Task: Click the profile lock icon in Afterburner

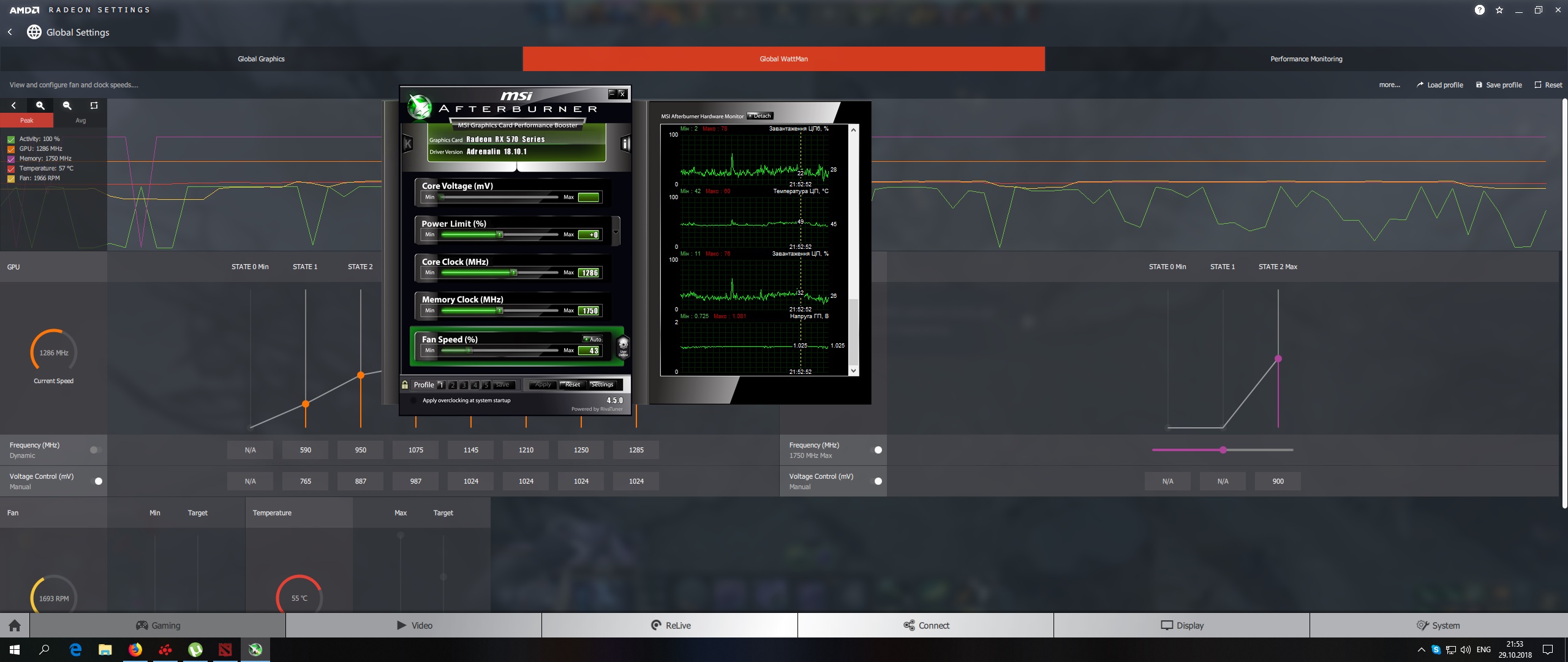Action: (x=405, y=385)
